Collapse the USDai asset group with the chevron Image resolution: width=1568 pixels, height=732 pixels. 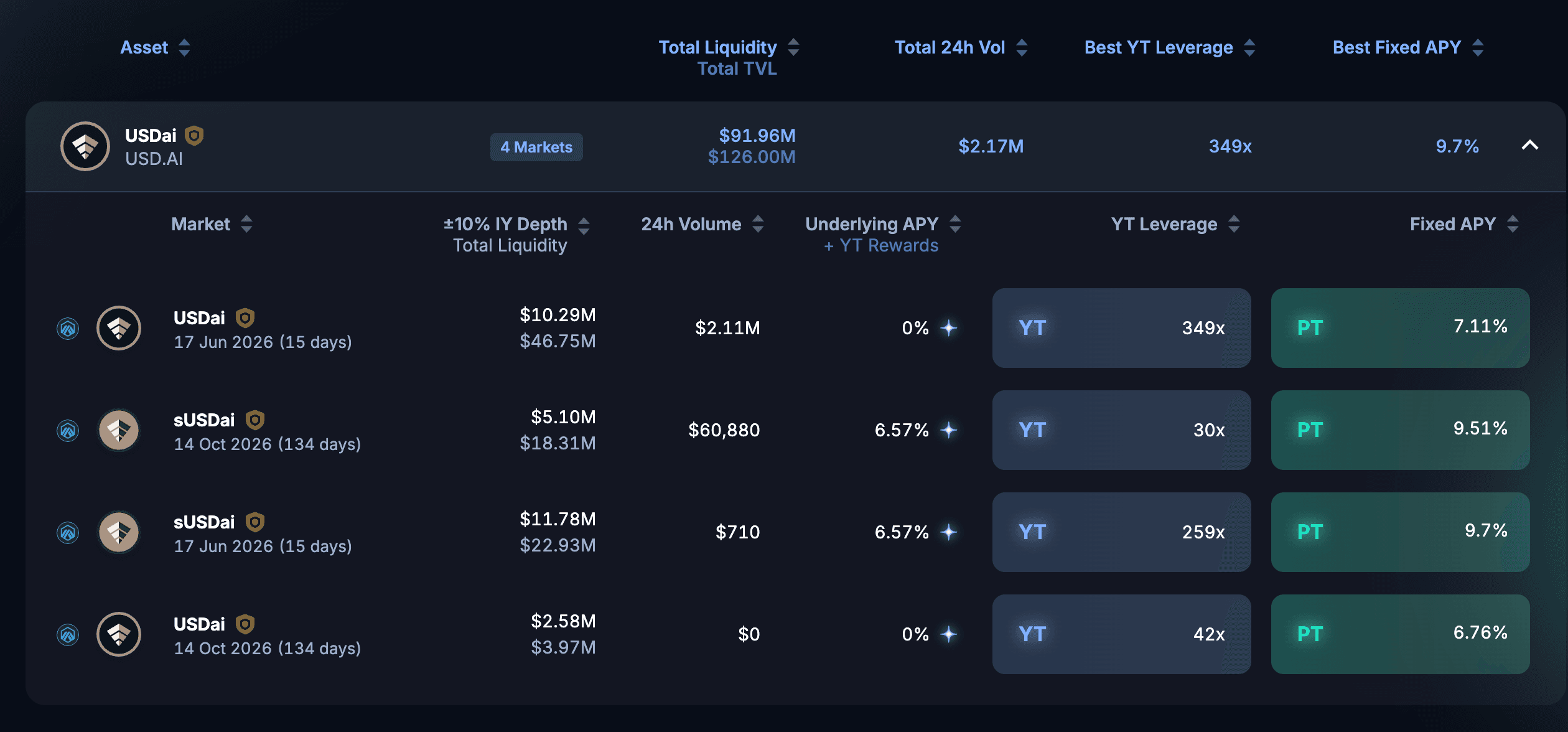pyautogui.click(x=1529, y=146)
